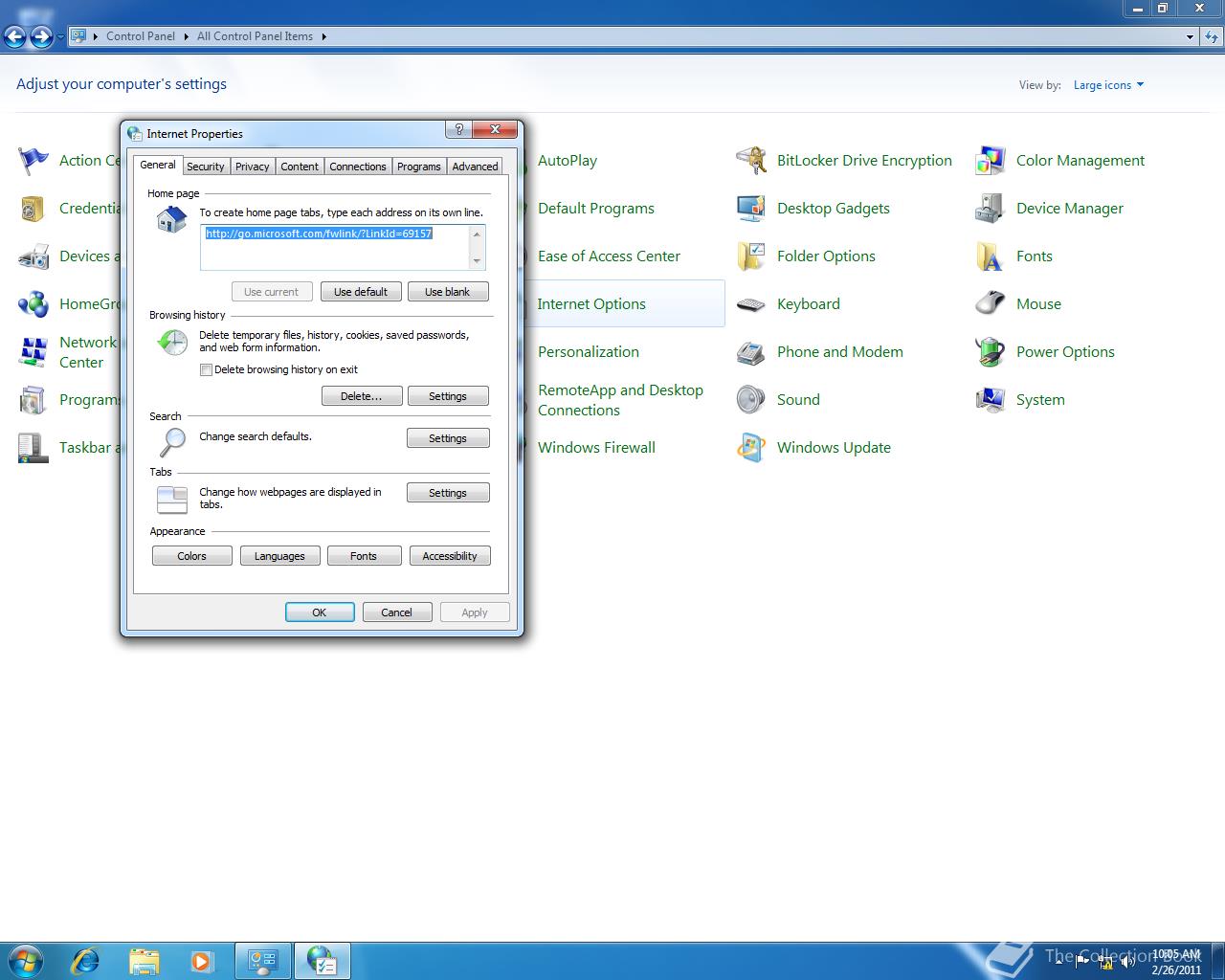Click OK in Internet Properties
Image resolution: width=1225 pixels, height=980 pixels.
320,612
